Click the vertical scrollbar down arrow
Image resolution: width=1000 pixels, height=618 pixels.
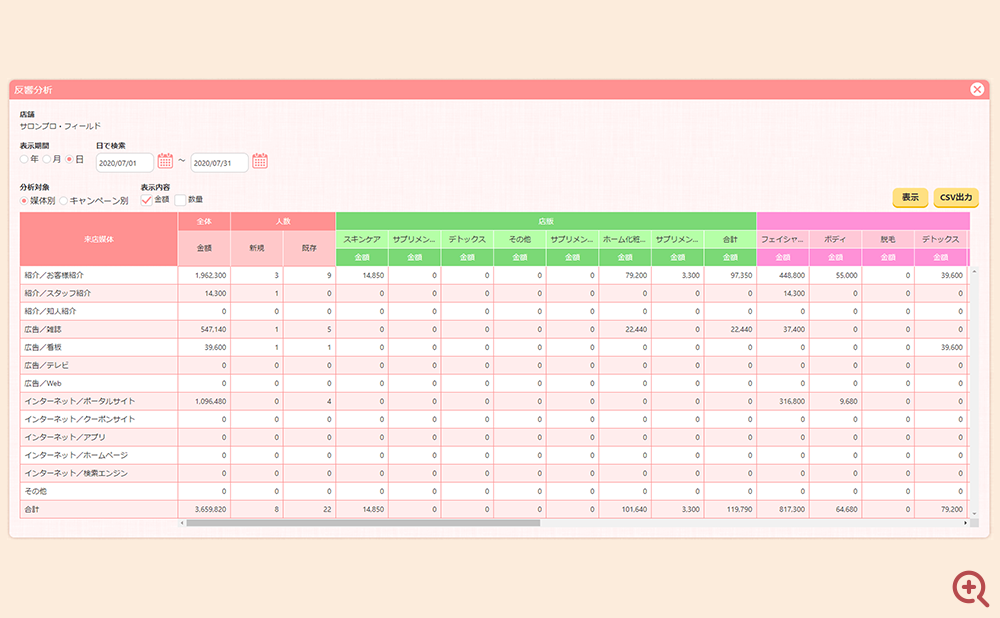[974, 513]
